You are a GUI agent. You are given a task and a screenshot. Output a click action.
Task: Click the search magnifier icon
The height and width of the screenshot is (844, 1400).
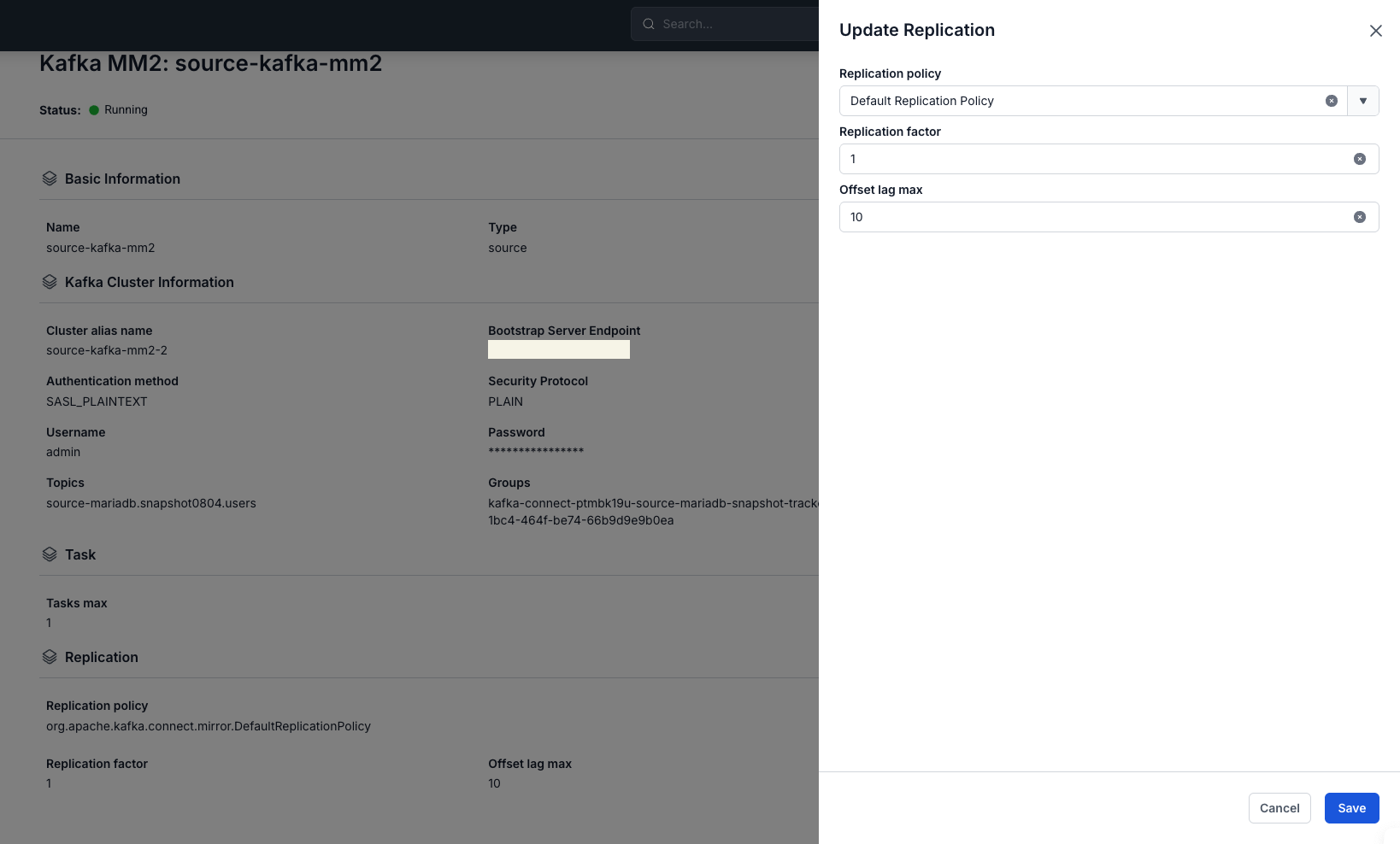(x=649, y=24)
